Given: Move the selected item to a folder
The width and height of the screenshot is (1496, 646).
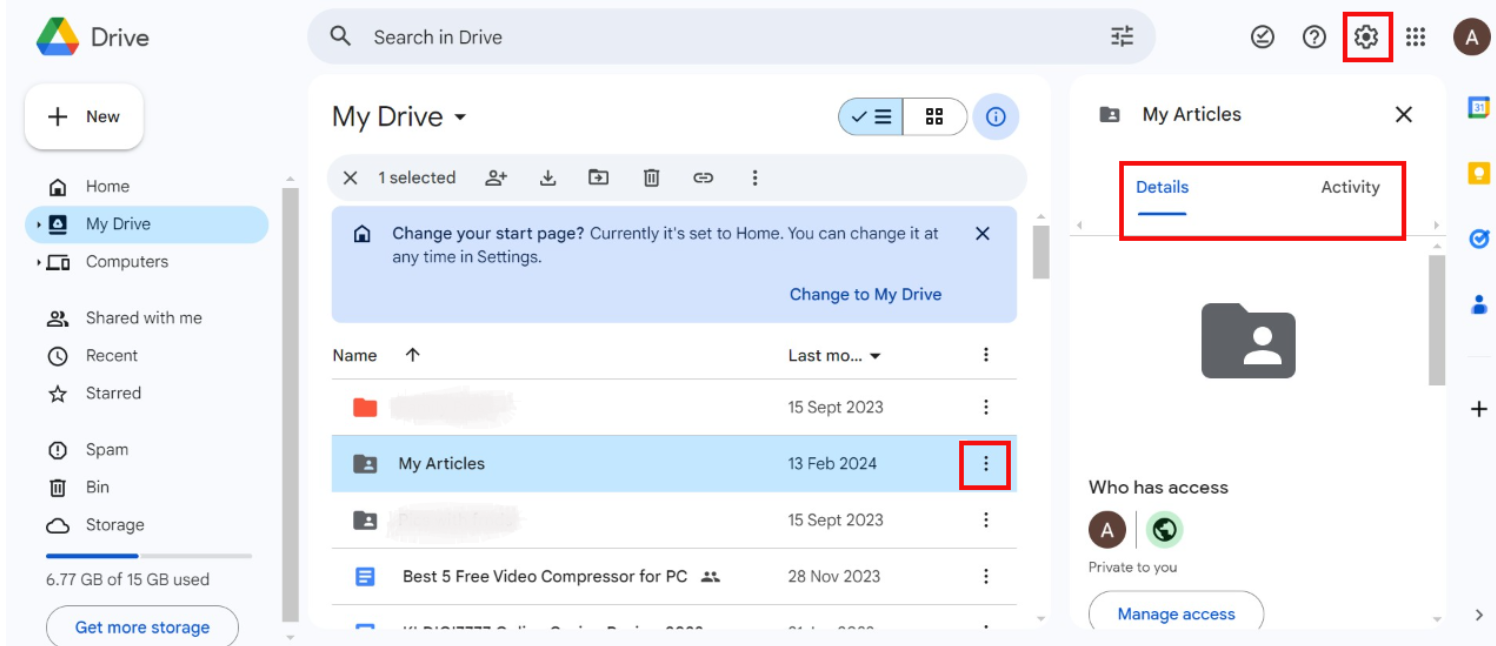Looking at the screenshot, I should 598,178.
